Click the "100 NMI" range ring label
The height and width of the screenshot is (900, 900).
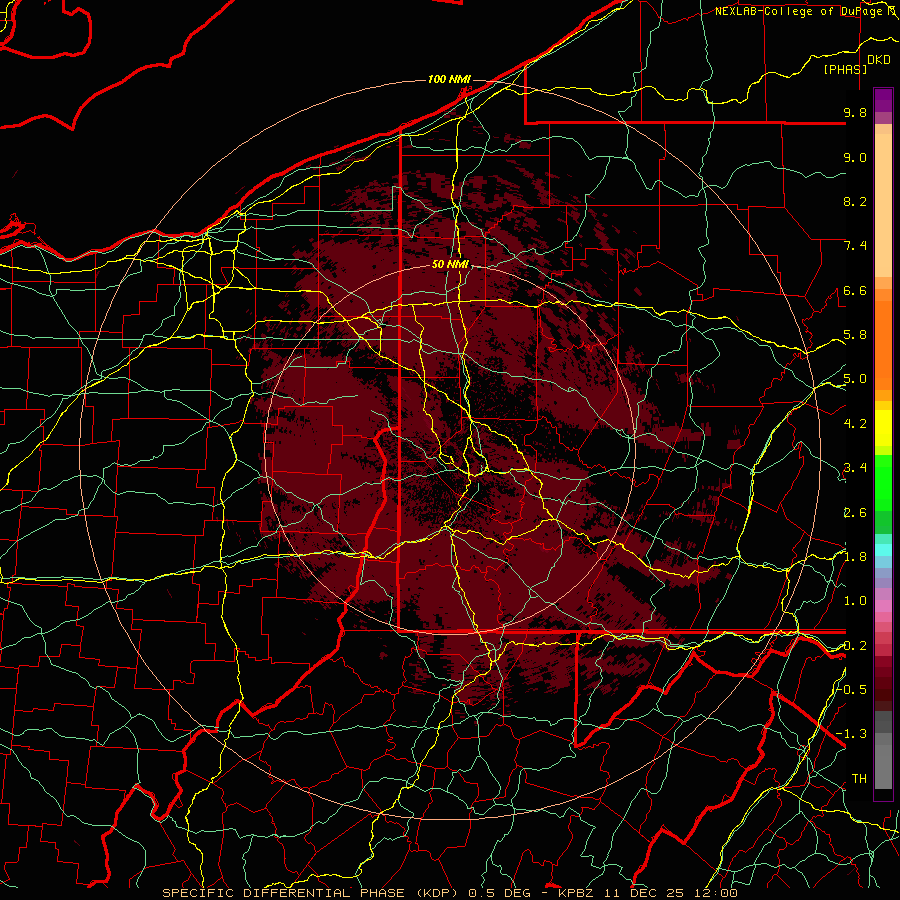tap(449, 79)
